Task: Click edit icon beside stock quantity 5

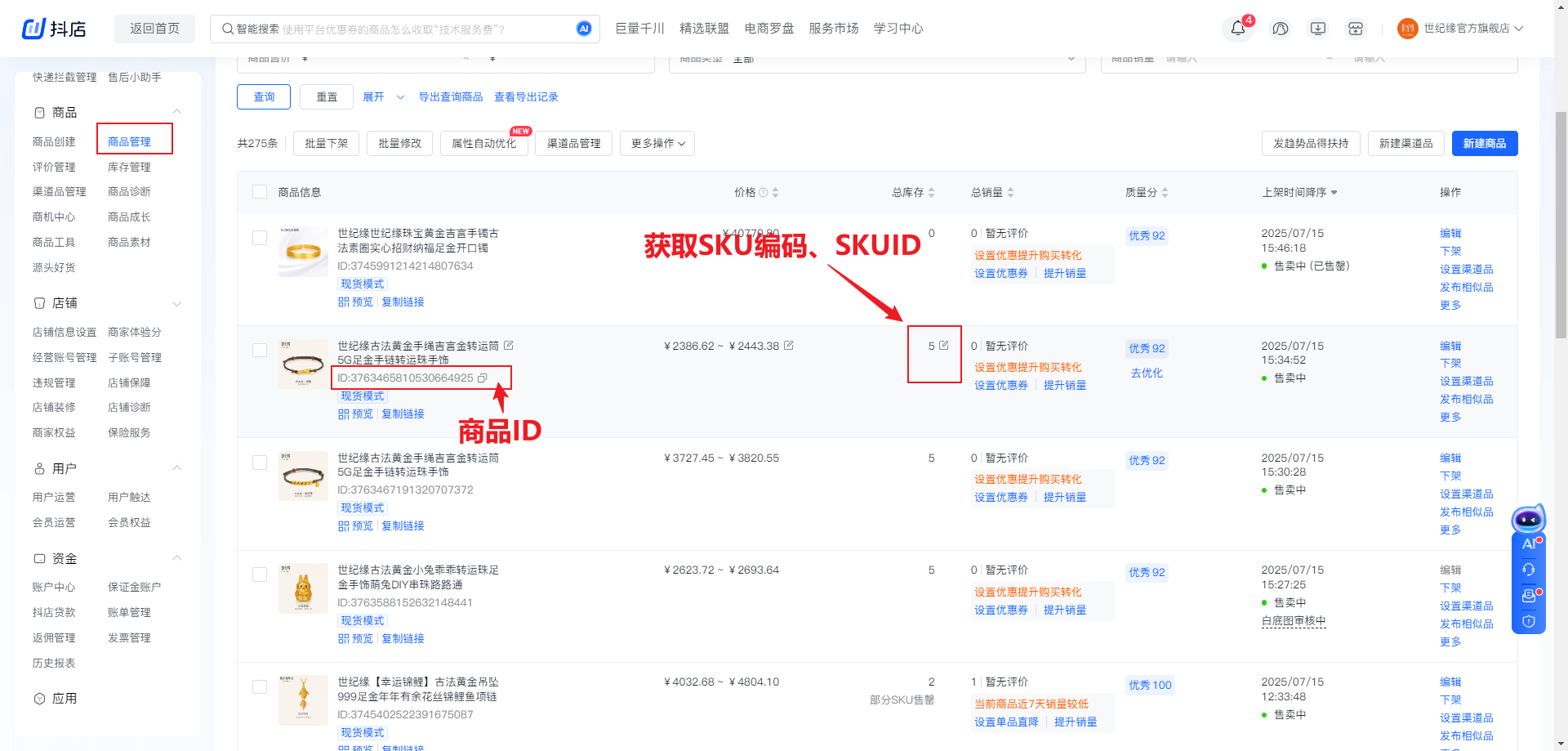Action: [x=944, y=346]
